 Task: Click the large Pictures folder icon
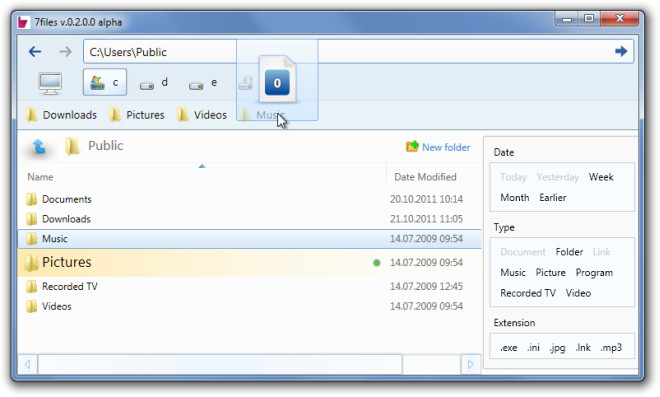tap(31, 263)
